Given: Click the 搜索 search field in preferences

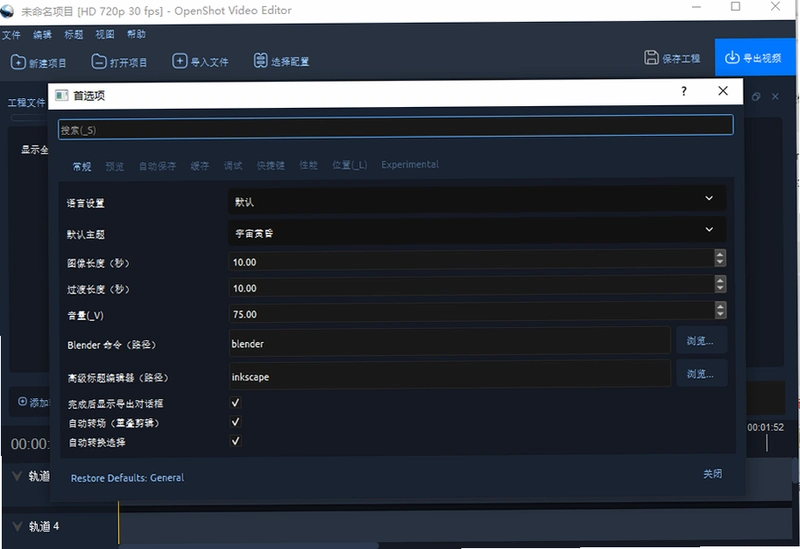Looking at the screenshot, I should click(x=396, y=127).
